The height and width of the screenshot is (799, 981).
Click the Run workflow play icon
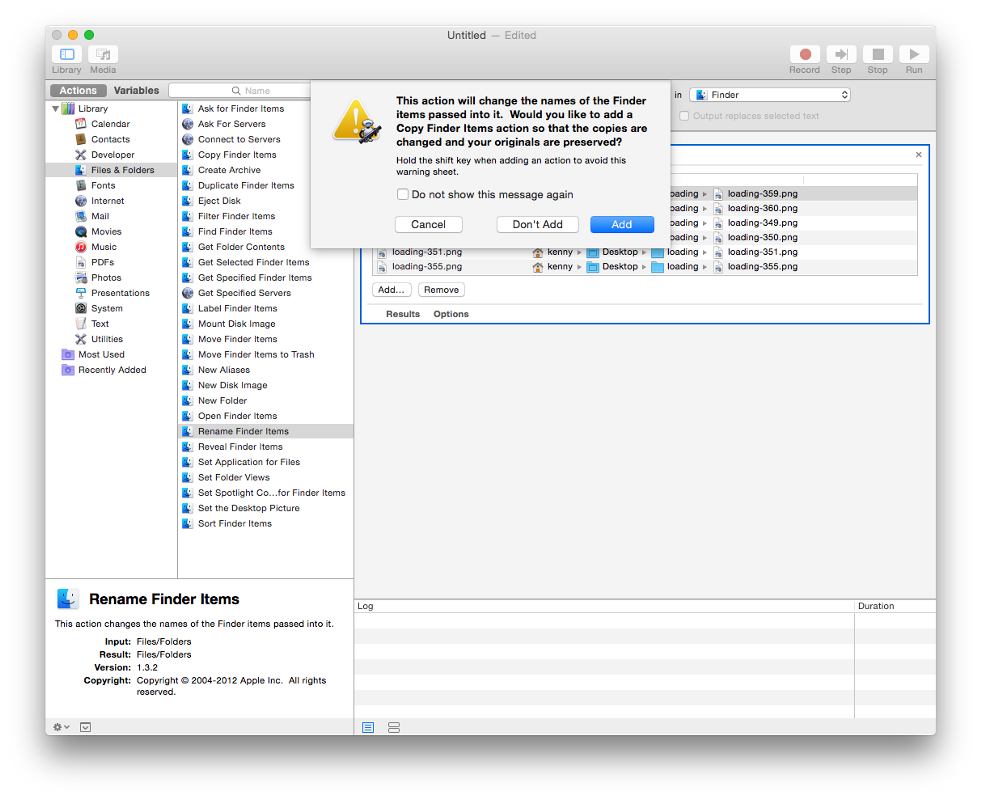[x=913, y=54]
